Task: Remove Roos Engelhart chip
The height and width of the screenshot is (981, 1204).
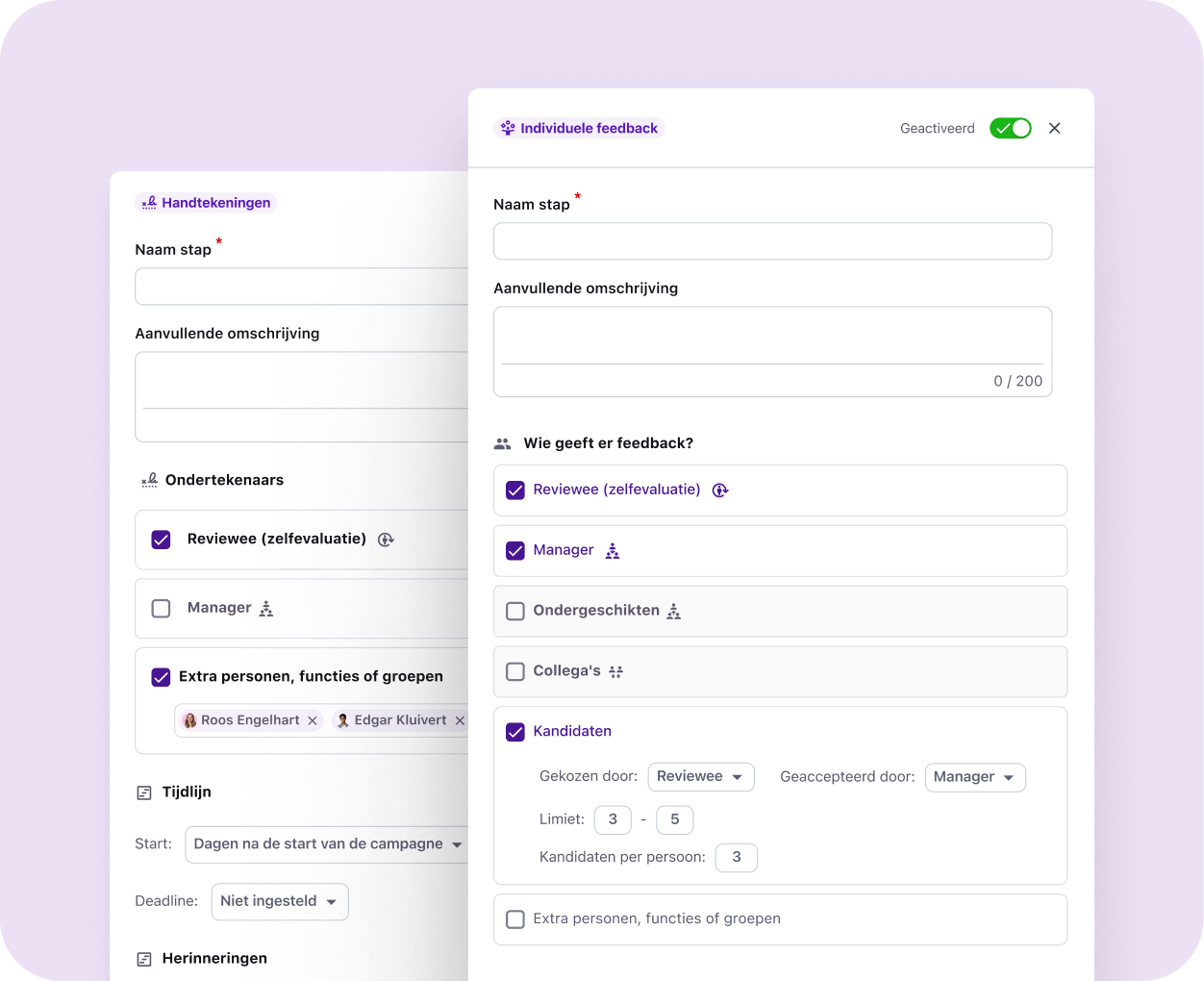Action: tap(313, 720)
